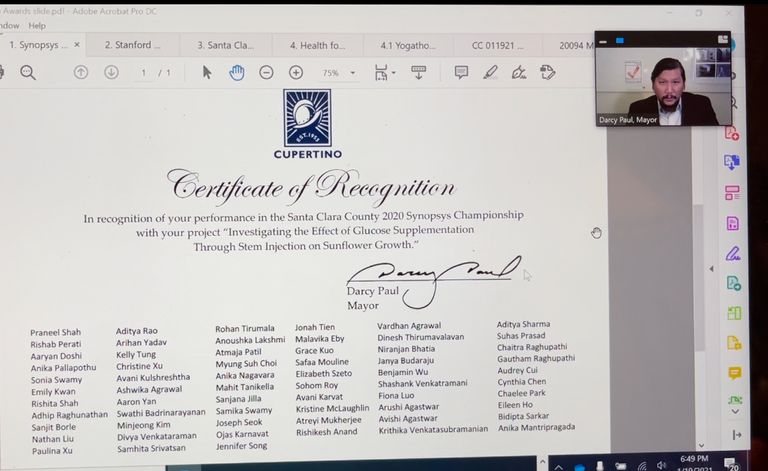Open the Fill & Sign sidebar tool
Viewport: 768px width, 471px height.
point(733,254)
